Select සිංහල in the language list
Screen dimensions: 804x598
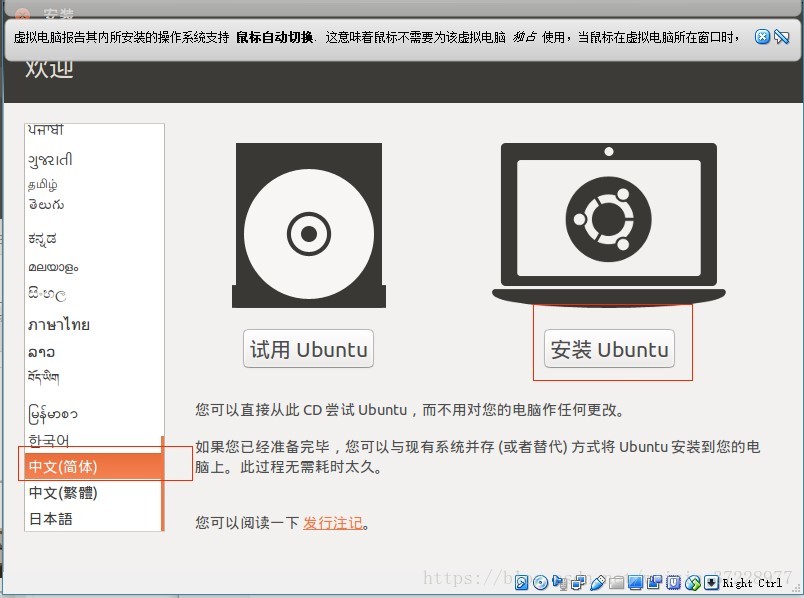pos(94,294)
